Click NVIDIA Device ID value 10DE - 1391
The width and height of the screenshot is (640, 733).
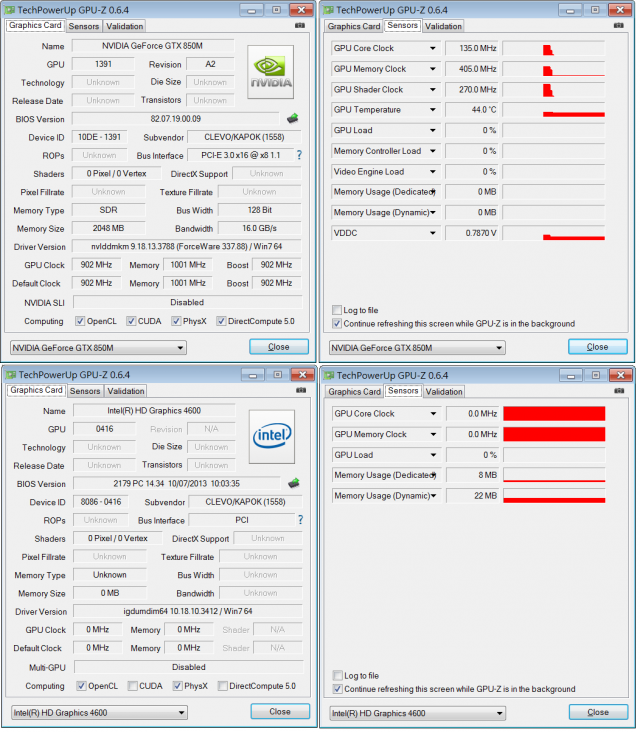[x=100, y=137]
